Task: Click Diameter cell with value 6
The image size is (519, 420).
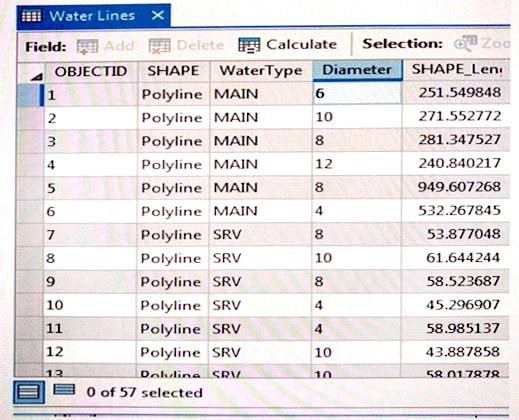Action: point(357,93)
